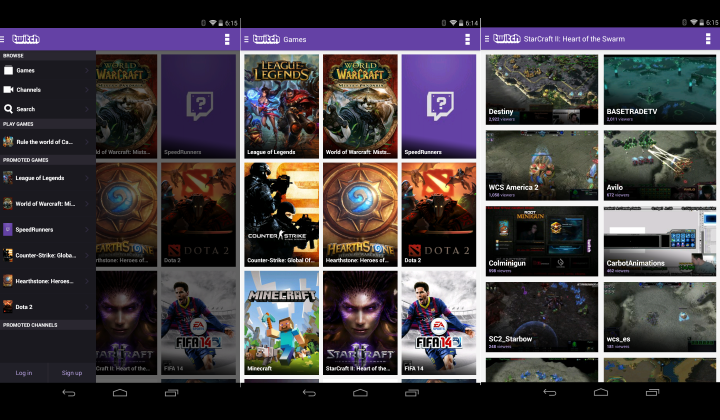Tap SpeedRunners purple icon in drawer
This screenshot has height=420, width=720.
coord(8,229)
